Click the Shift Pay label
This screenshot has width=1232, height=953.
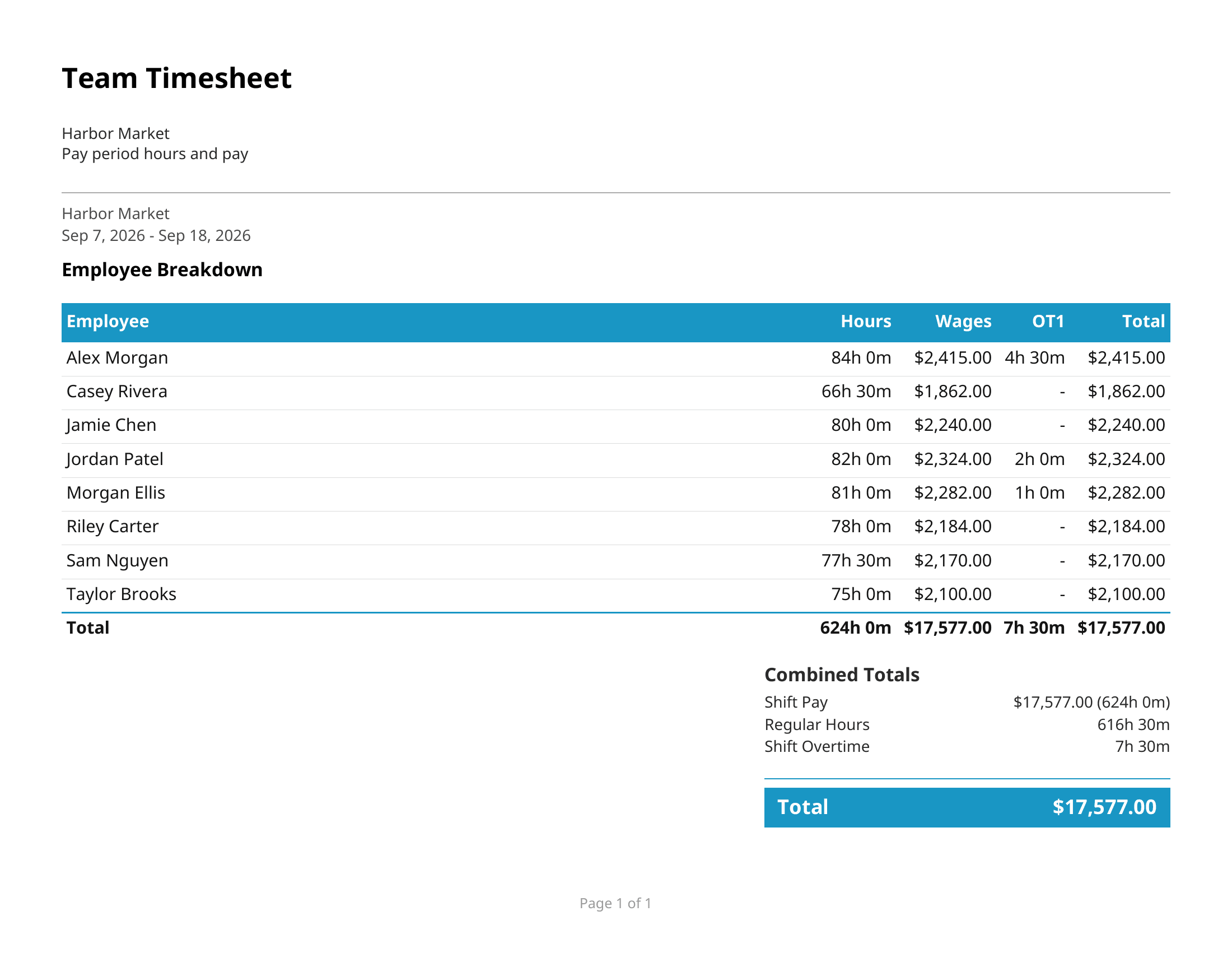[796, 703]
